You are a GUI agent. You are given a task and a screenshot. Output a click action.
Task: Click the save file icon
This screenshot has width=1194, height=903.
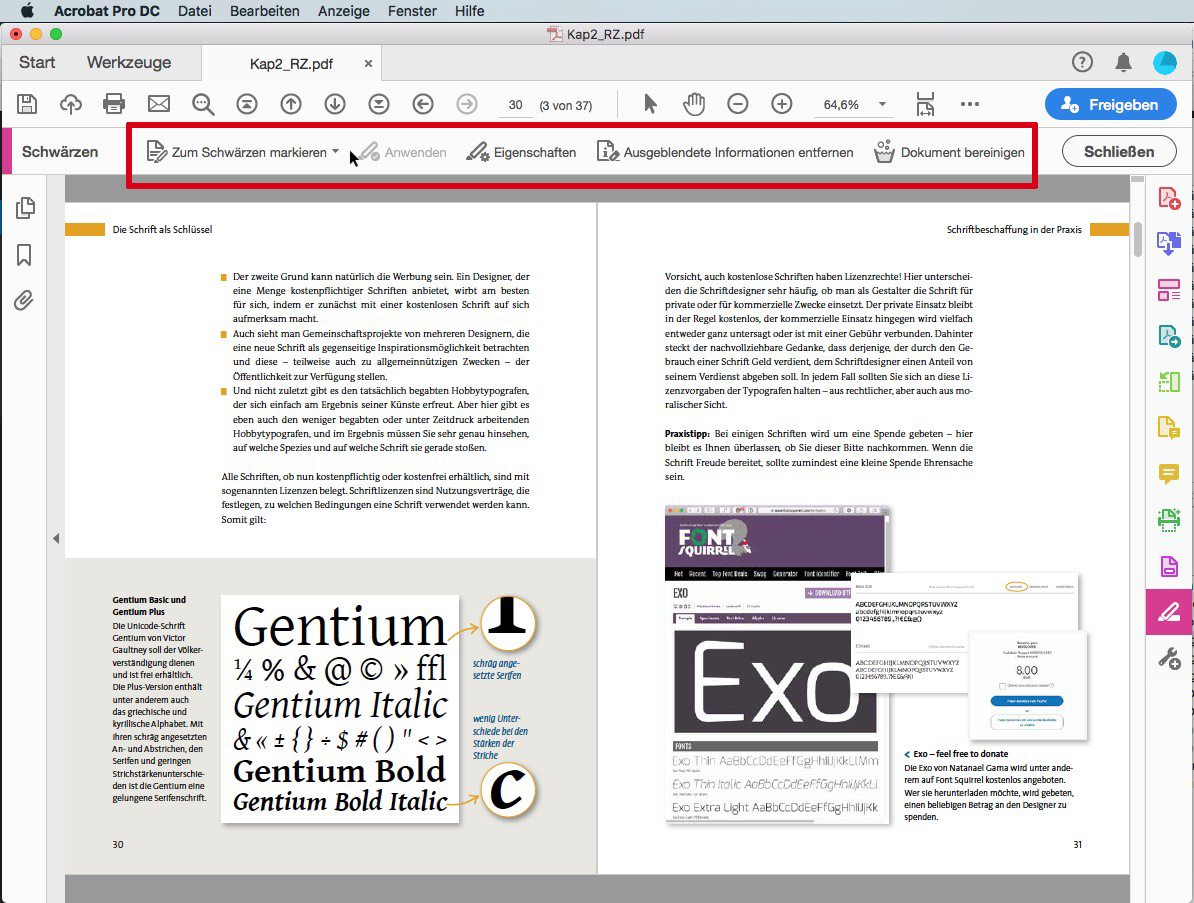(x=27, y=104)
